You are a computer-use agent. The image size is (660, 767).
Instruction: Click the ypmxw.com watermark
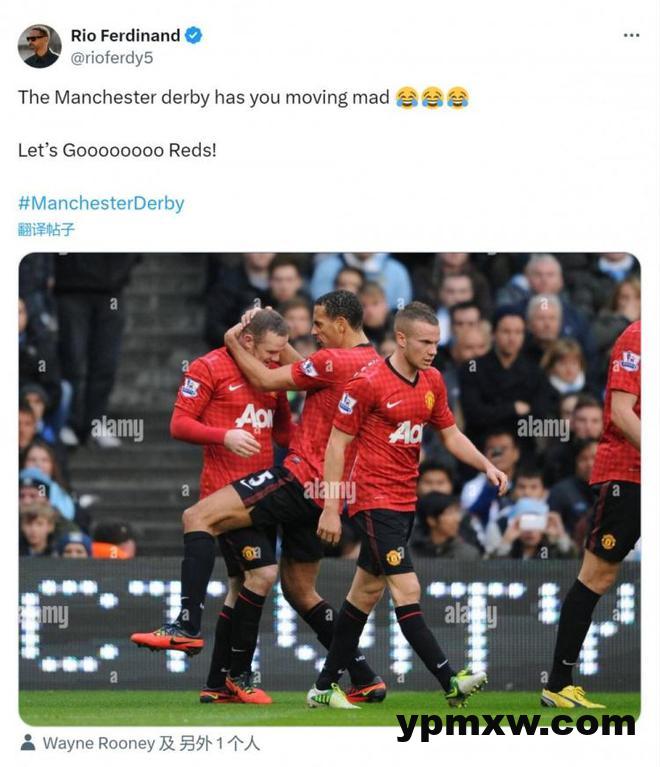(x=516, y=724)
